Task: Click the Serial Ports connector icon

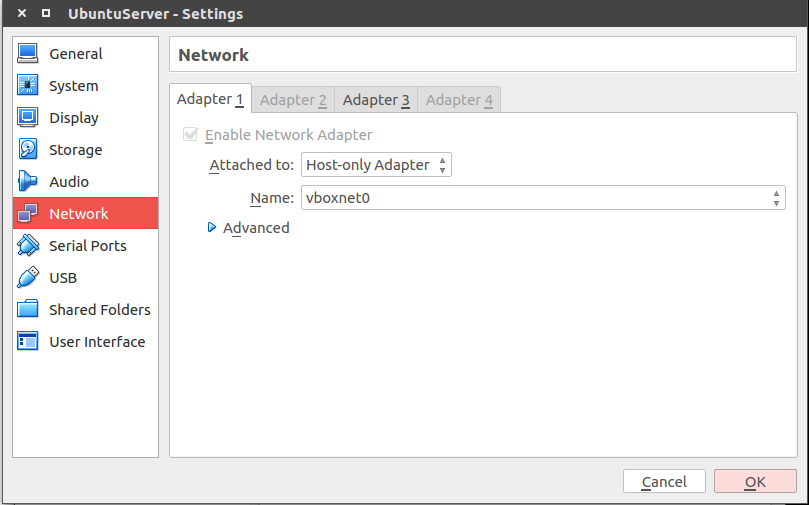Action: point(28,246)
